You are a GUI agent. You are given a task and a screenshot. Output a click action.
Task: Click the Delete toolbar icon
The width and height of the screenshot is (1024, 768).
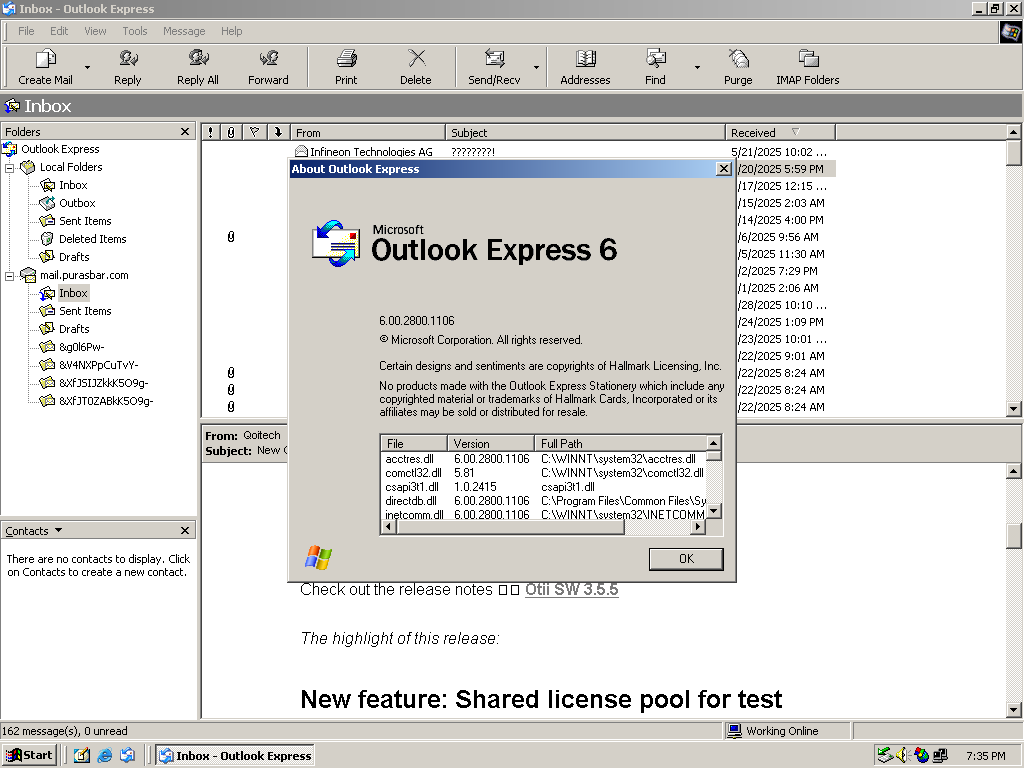coord(416,59)
